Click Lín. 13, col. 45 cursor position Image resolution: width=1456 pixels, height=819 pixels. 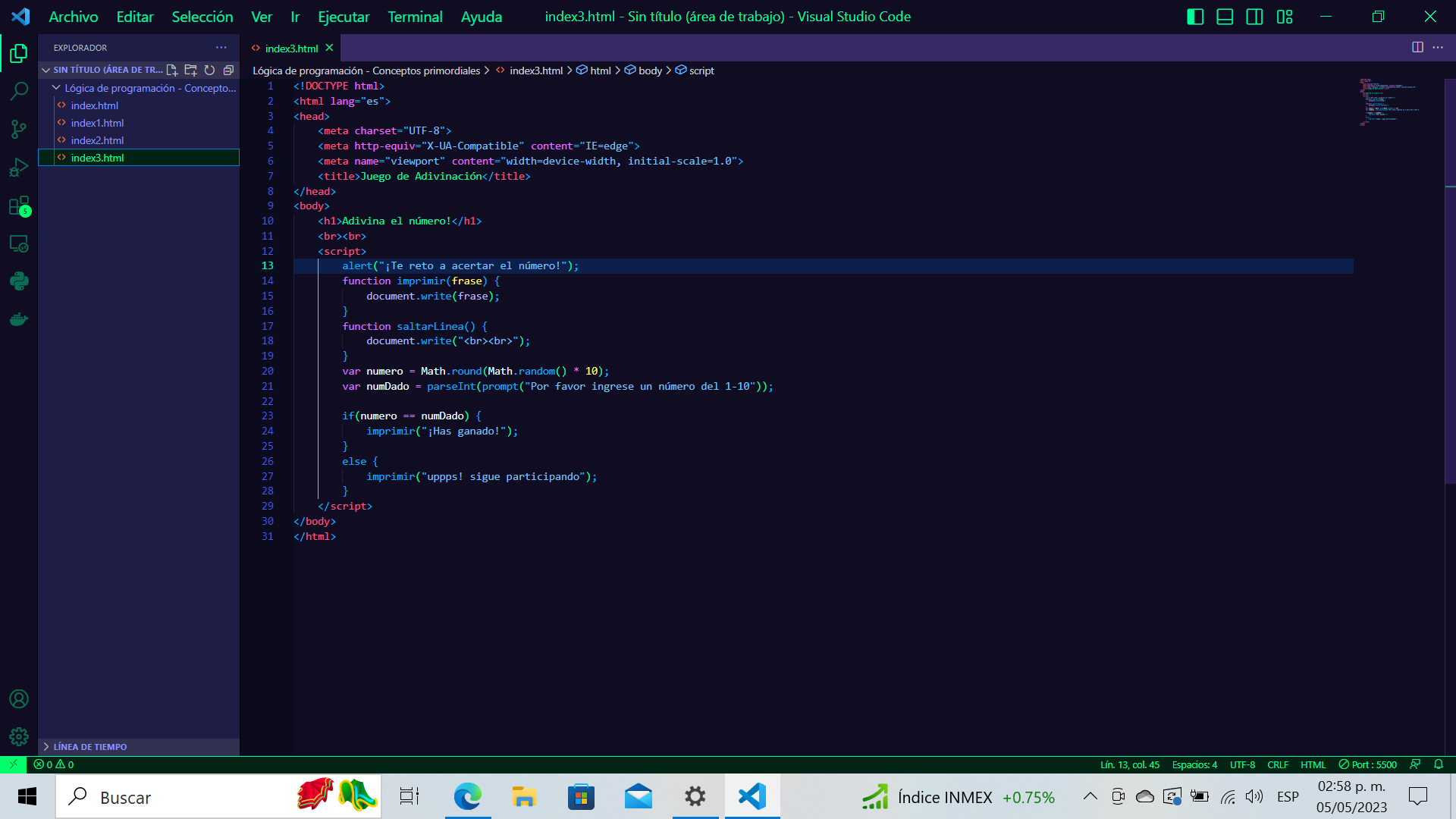click(x=1130, y=764)
